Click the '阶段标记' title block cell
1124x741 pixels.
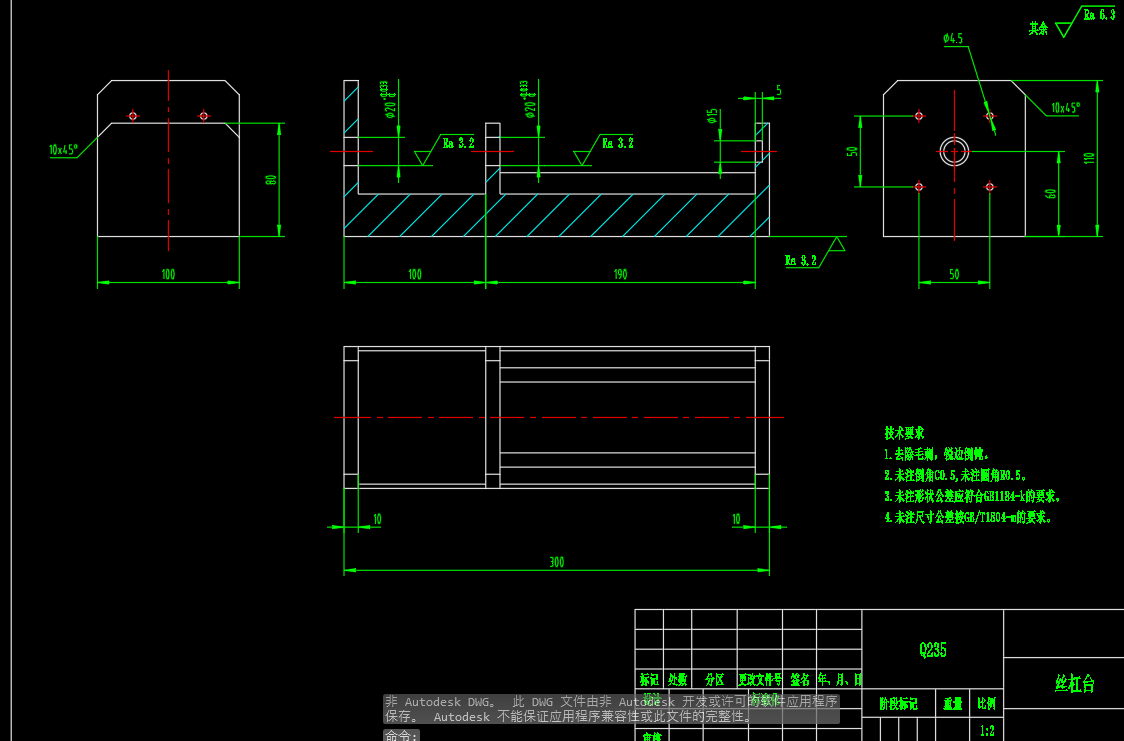click(x=899, y=703)
